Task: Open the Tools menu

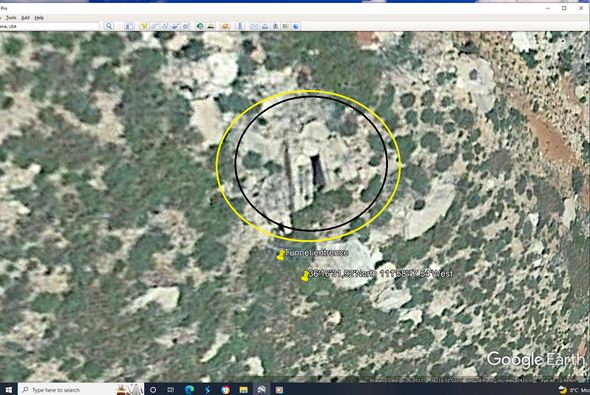Action: (11, 18)
